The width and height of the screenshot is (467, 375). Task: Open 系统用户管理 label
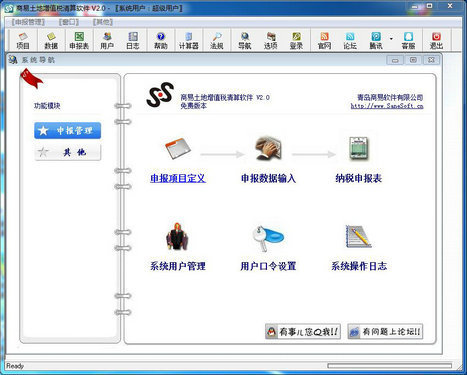pos(178,266)
